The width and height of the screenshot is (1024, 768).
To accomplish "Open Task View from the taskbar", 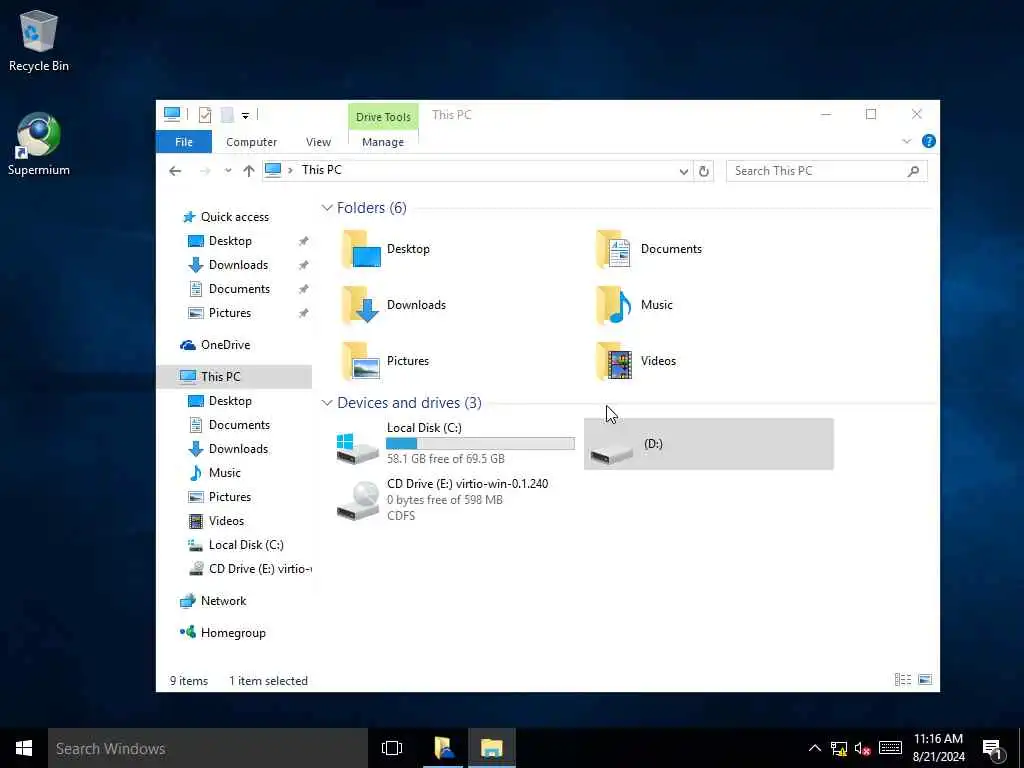I will pos(392,748).
